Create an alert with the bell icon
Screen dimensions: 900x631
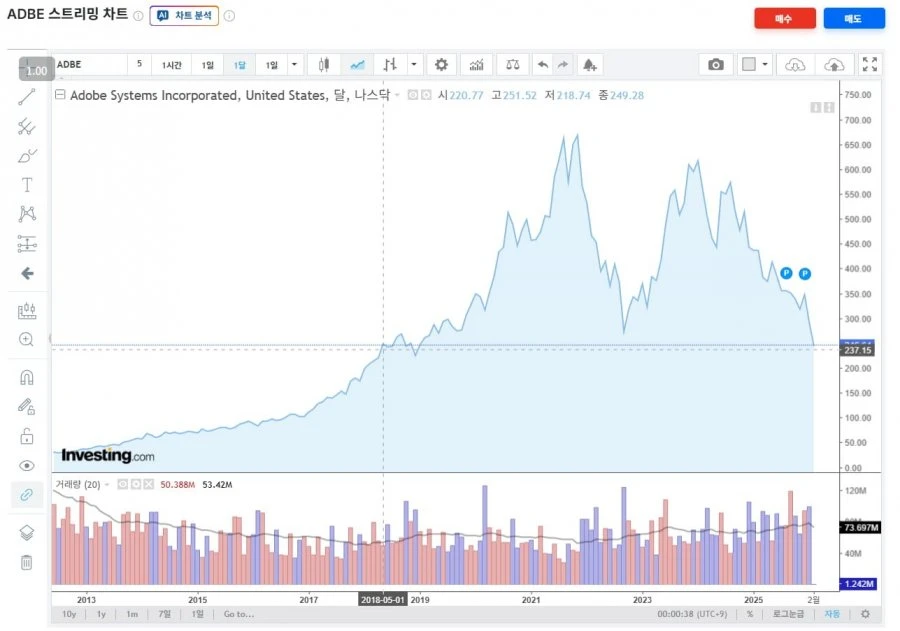point(589,64)
